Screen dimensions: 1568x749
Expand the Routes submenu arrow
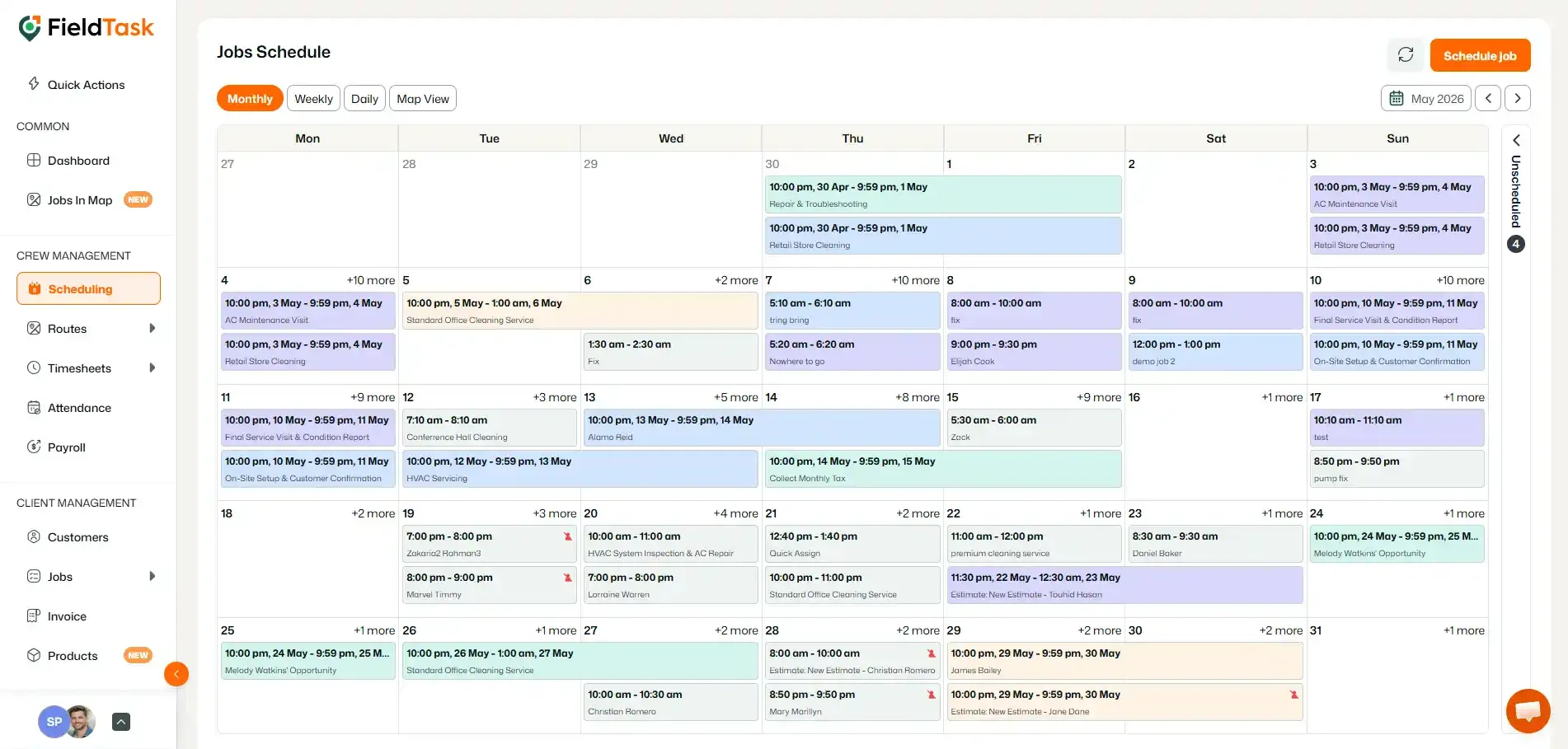pyautogui.click(x=152, y=328)
